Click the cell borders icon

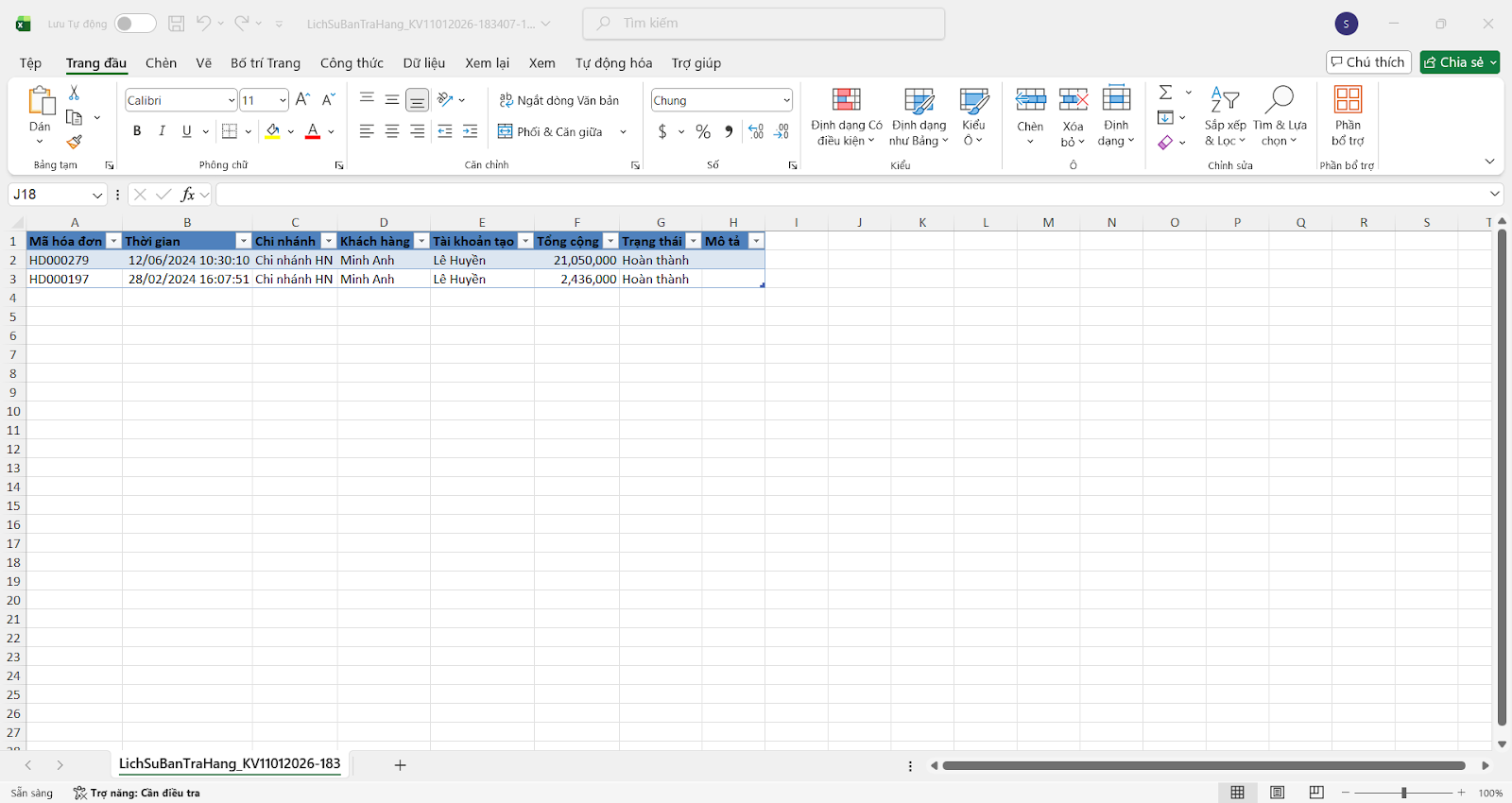coord(230,131)
